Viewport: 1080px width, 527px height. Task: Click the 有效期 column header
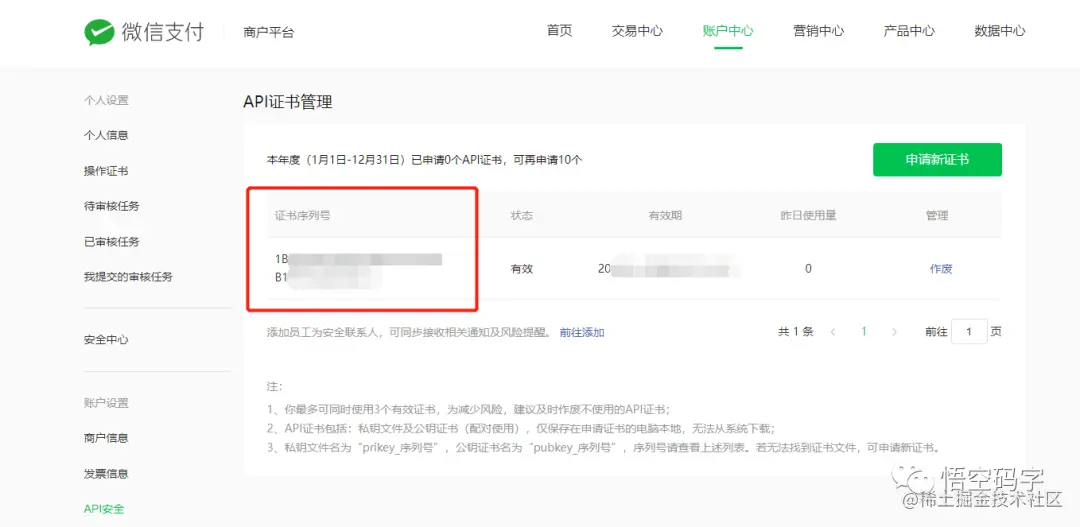665,216
